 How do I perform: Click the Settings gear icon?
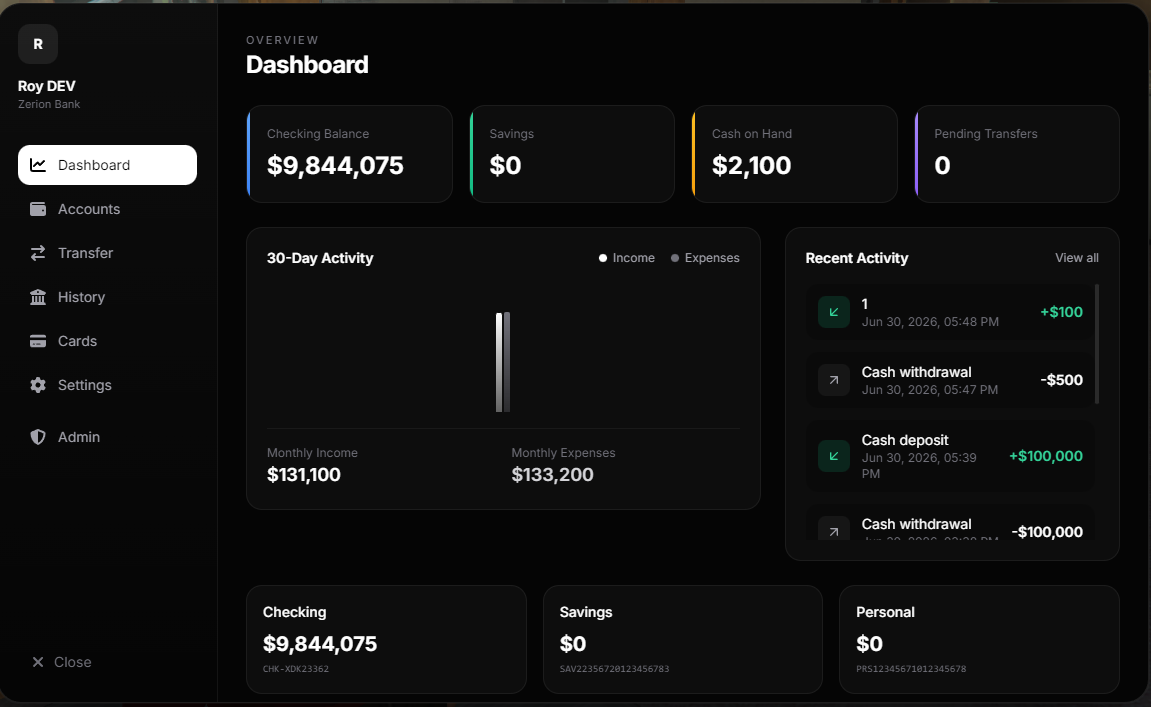(37, 385)
